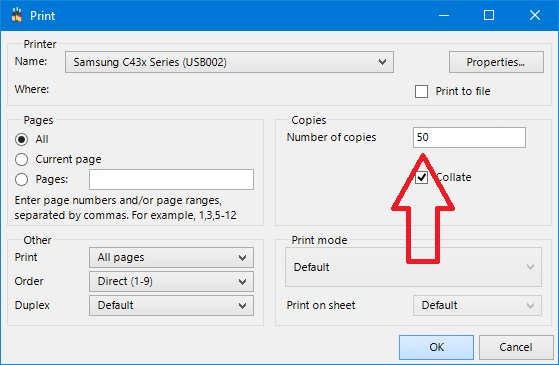Viewport: 559px width, 365px height.
Task: Select the Current page radio option
Action: click(21, 159)
